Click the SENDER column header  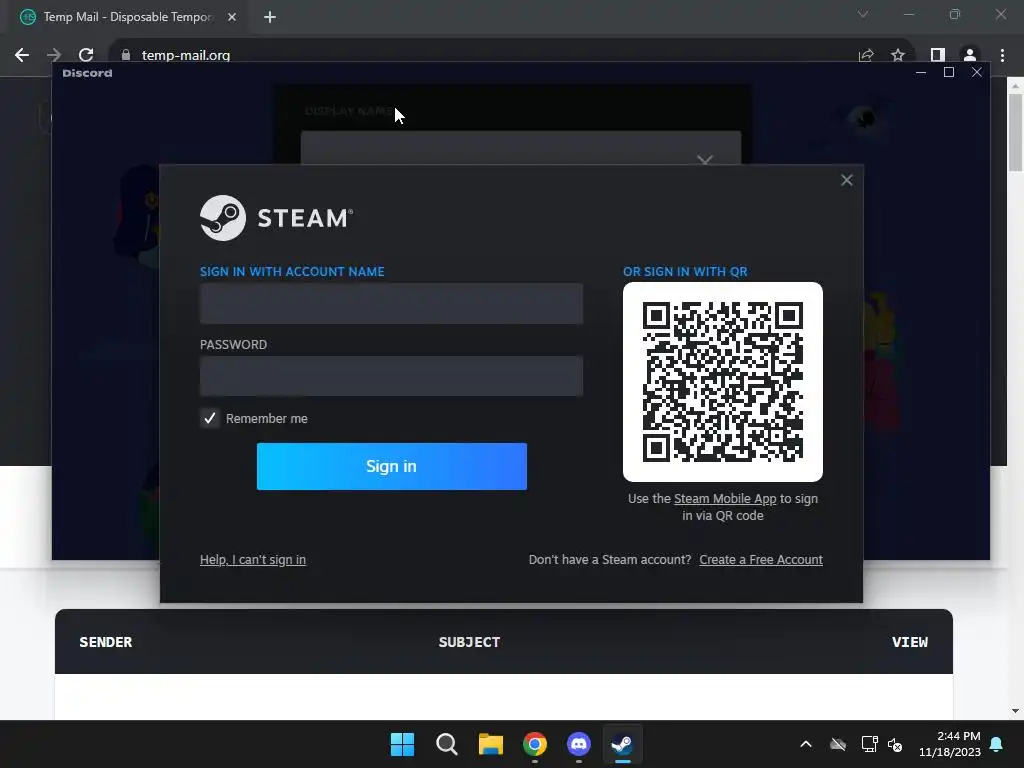pos(106,642)
